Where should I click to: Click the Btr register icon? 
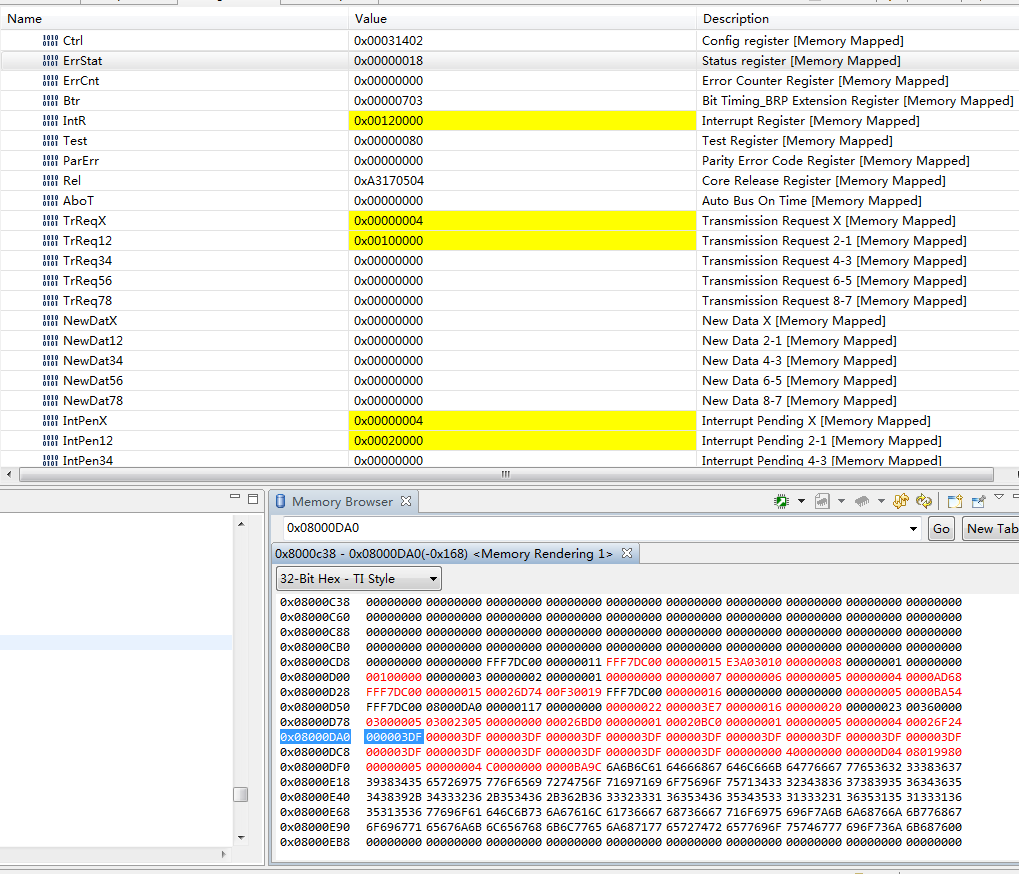(x=51, y=101)
